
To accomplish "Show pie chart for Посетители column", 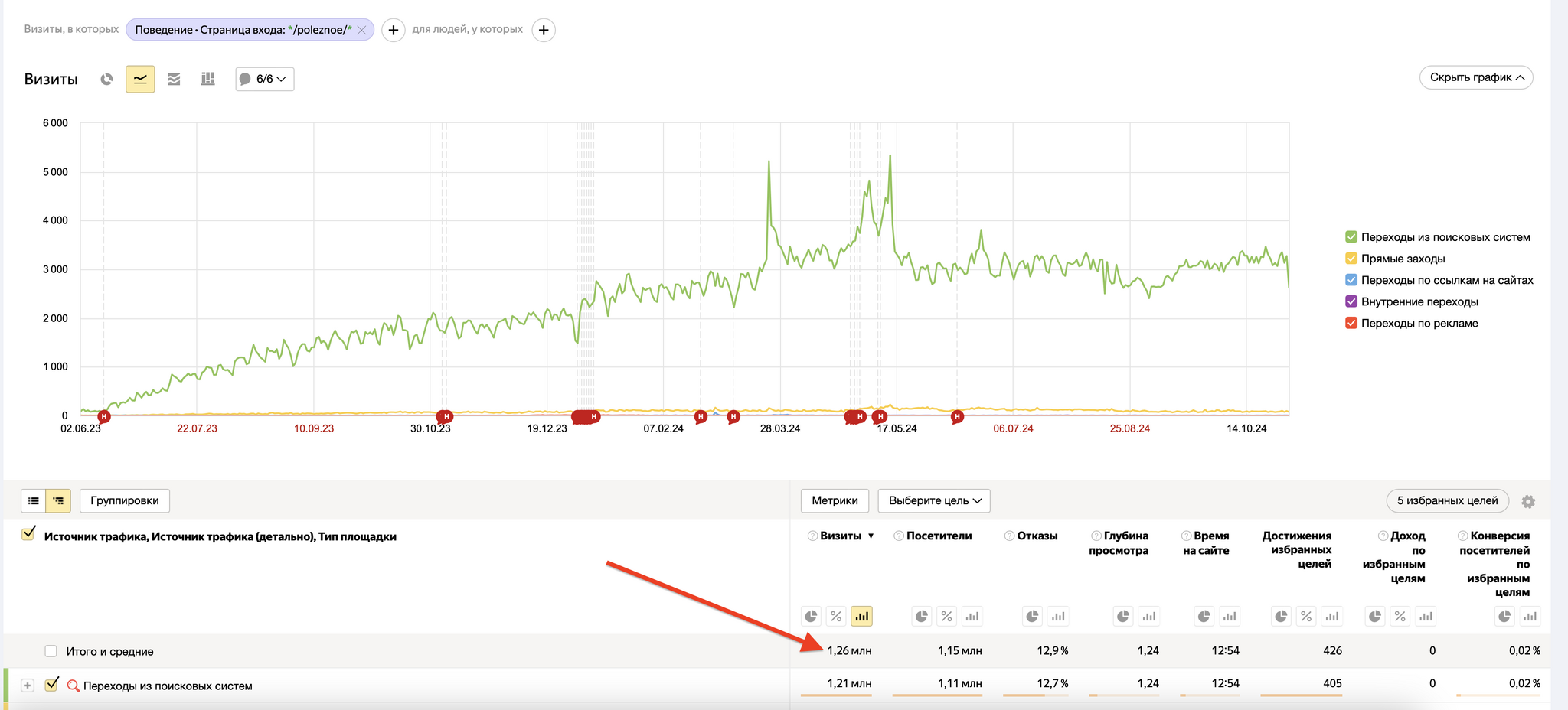I will (922, 616).
